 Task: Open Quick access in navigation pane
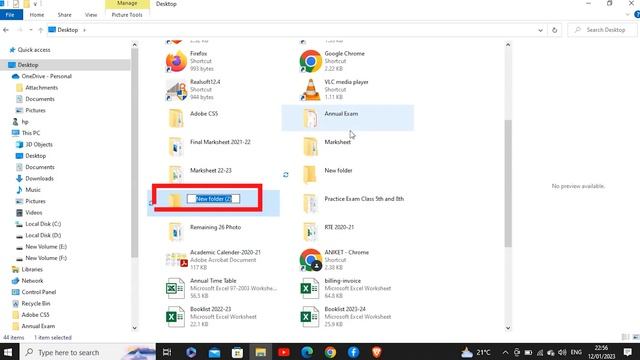(x=34, y=50)
